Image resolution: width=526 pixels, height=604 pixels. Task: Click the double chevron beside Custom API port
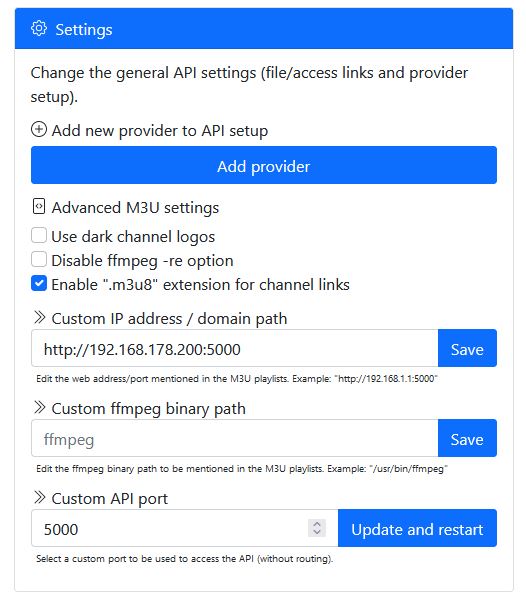click(39, 497)
